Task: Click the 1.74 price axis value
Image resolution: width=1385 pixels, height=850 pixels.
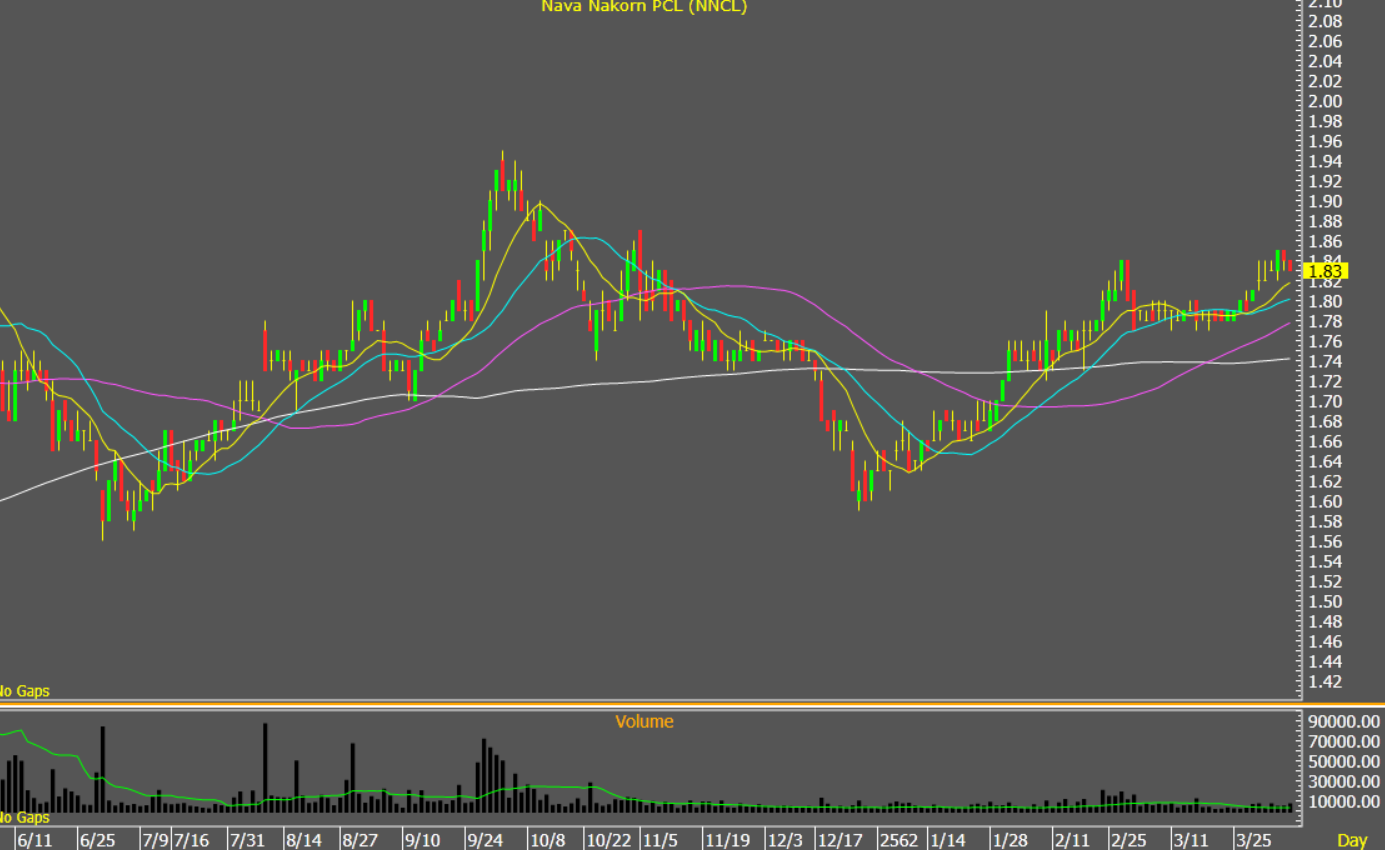Action: pyautogui.click(x=1325, y=361)
